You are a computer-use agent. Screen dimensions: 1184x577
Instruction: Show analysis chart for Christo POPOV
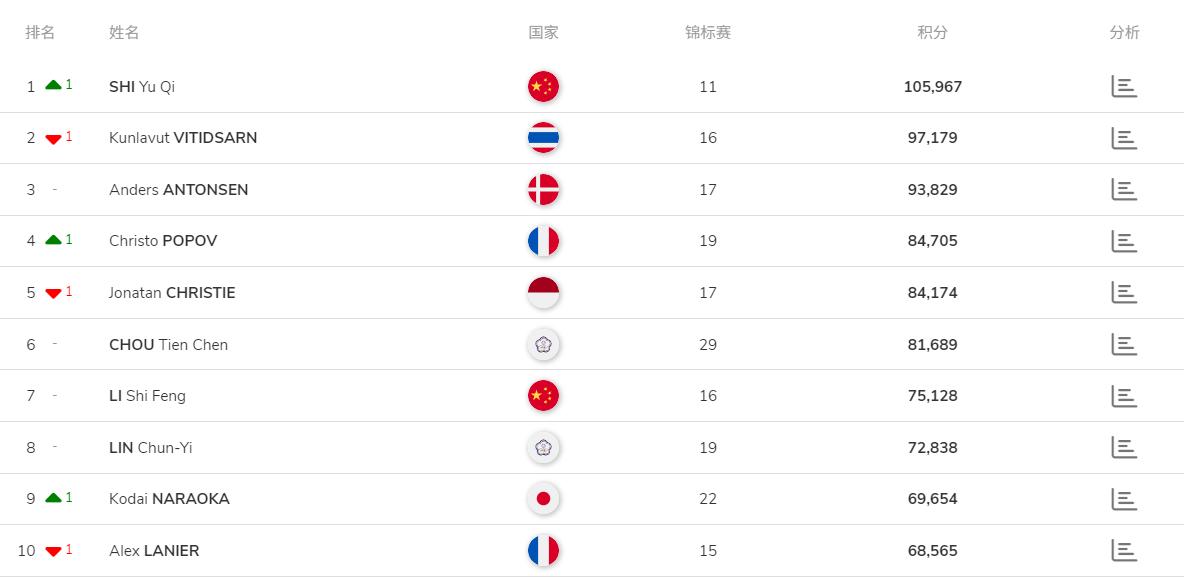(x=1124, y=241)
